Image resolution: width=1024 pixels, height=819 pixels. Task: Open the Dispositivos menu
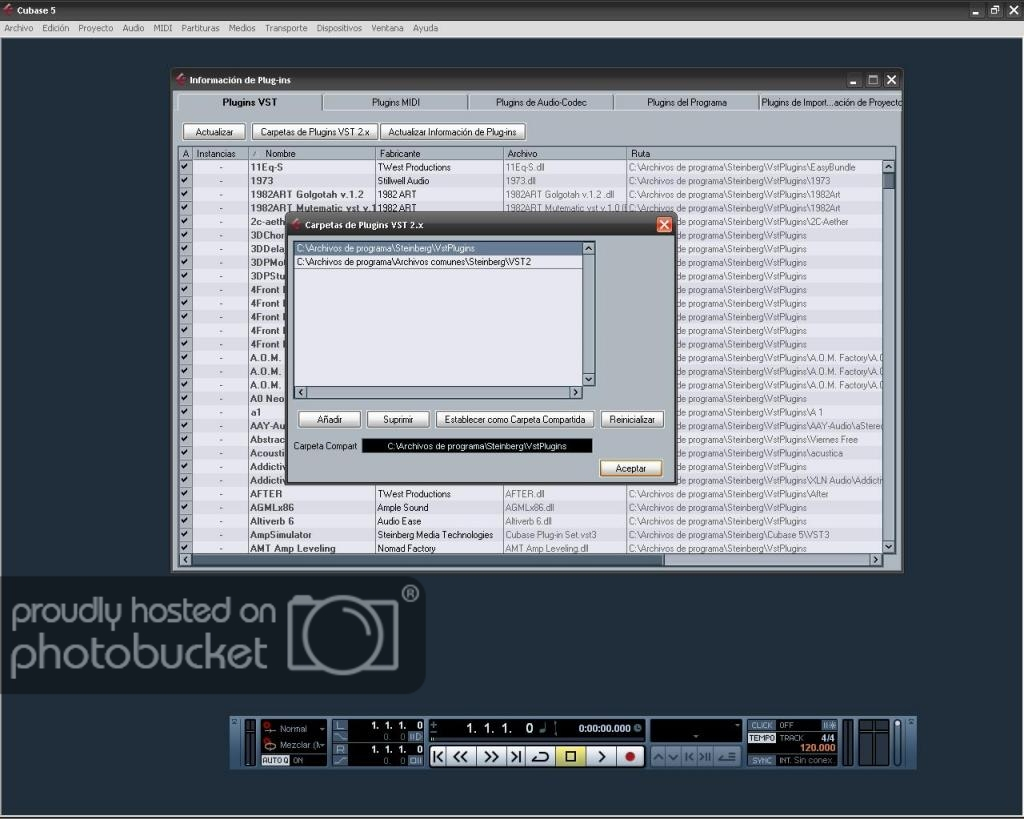point(339,28)
